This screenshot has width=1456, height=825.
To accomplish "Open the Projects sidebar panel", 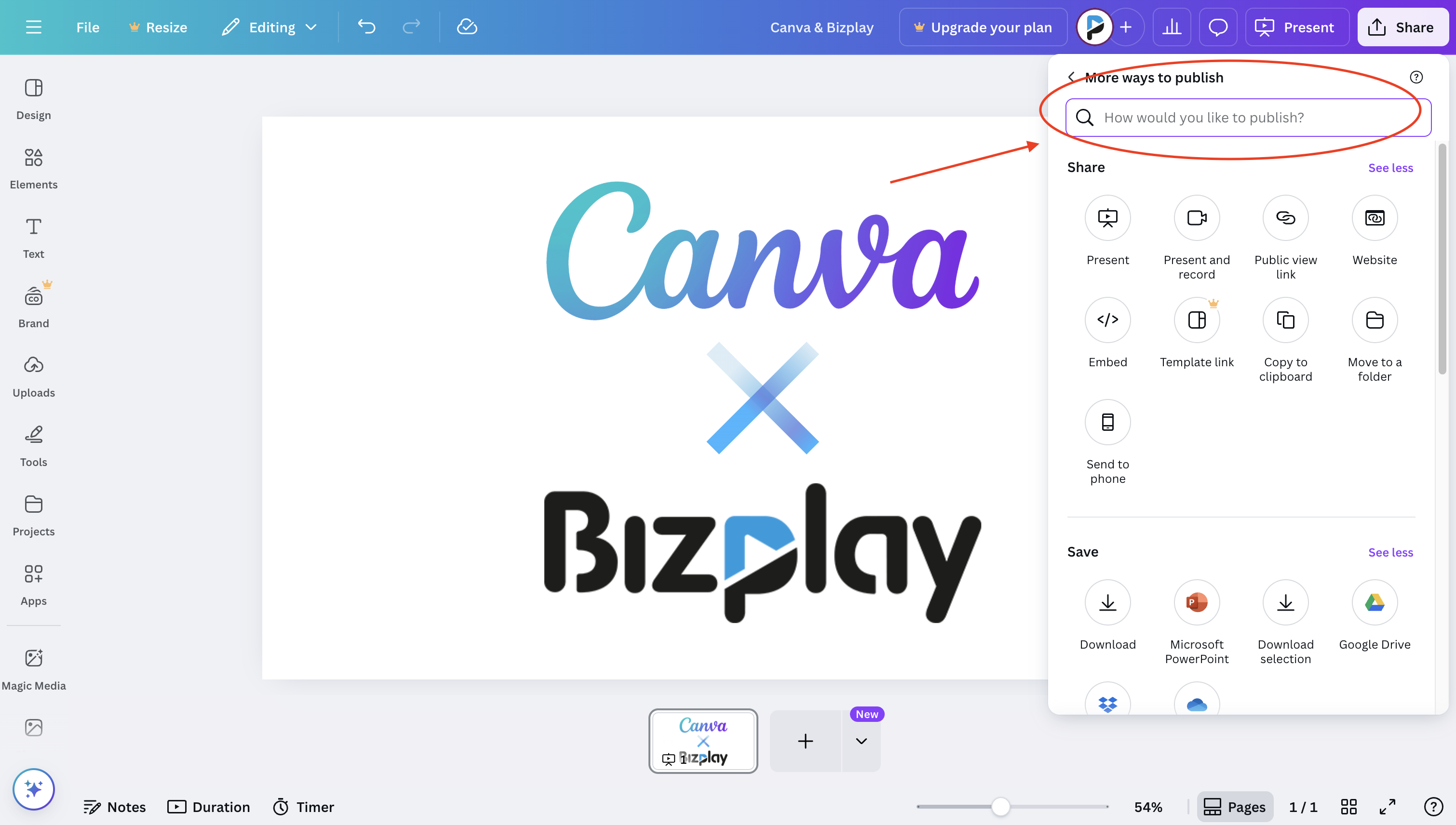I will click(x=33, y=516).
